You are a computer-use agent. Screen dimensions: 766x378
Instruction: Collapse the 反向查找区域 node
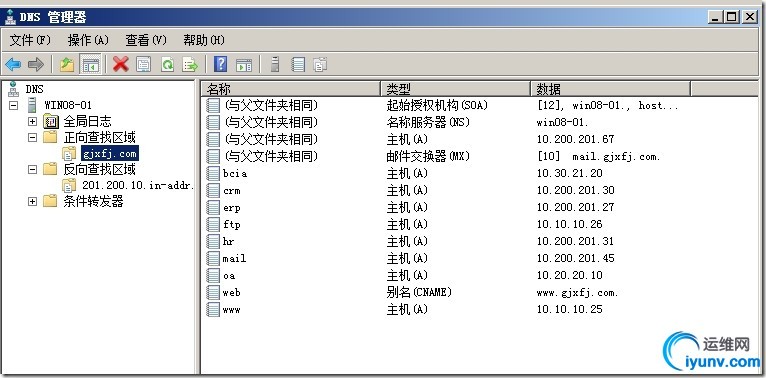coord(32,169)
